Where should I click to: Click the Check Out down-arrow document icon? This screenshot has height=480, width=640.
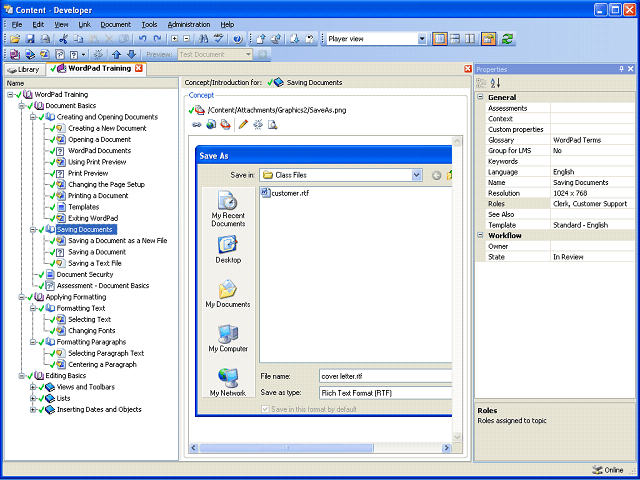pyautogui.click(x=295, y=39)
